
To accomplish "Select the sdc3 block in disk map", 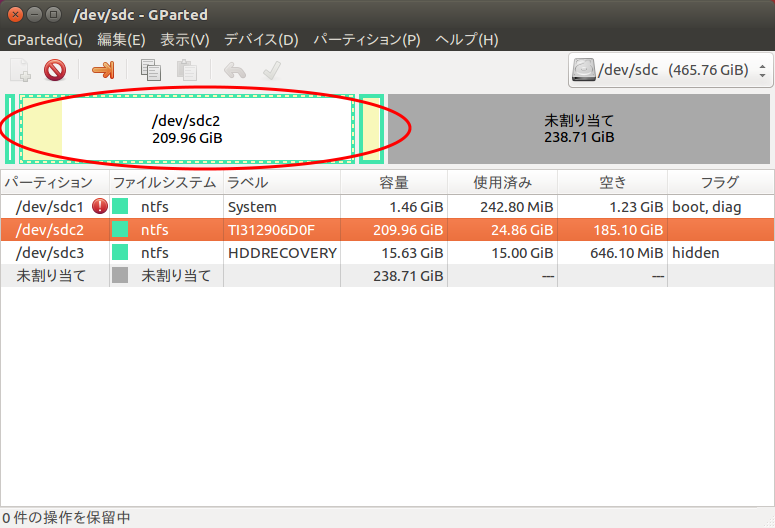I will pos(372,129).
